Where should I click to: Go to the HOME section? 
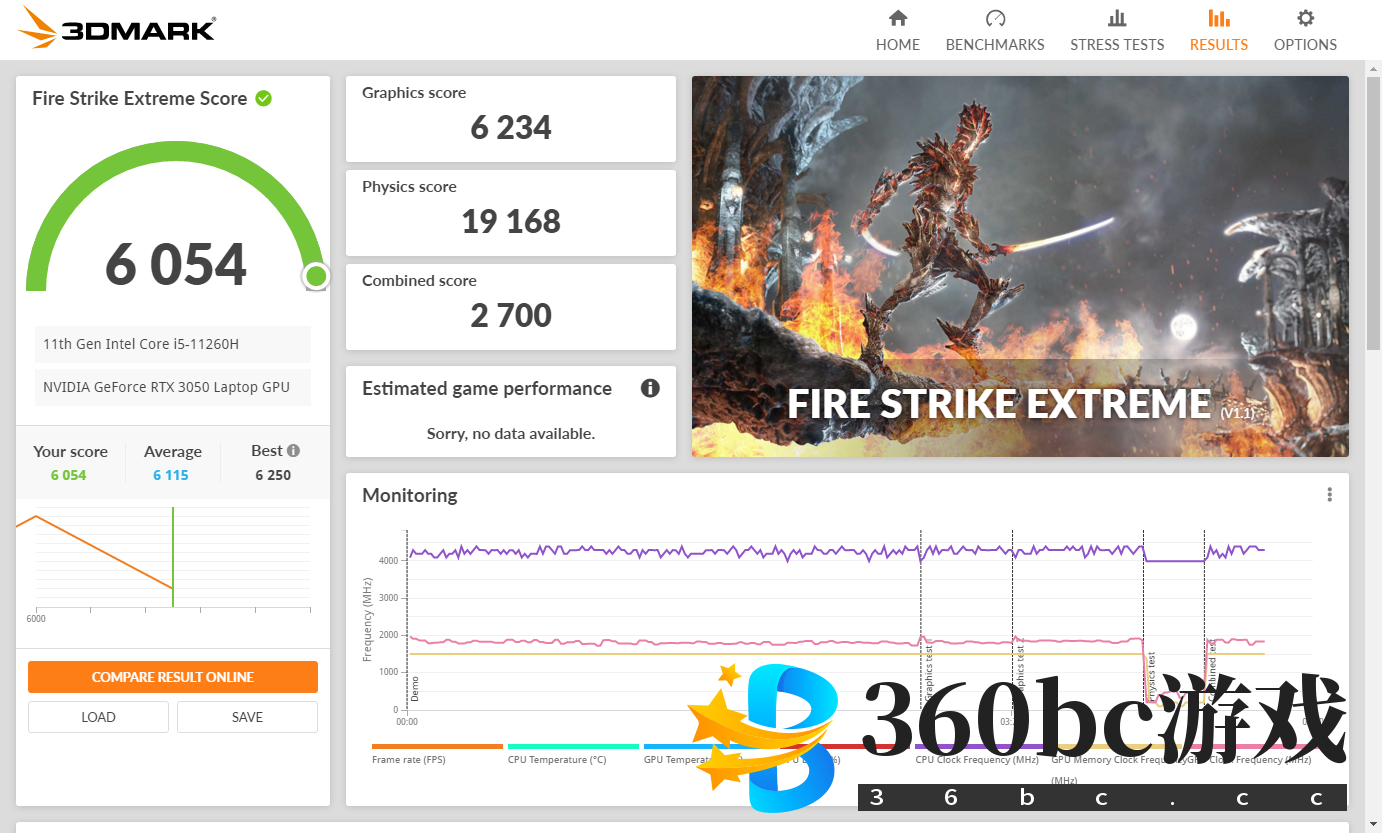897,31
